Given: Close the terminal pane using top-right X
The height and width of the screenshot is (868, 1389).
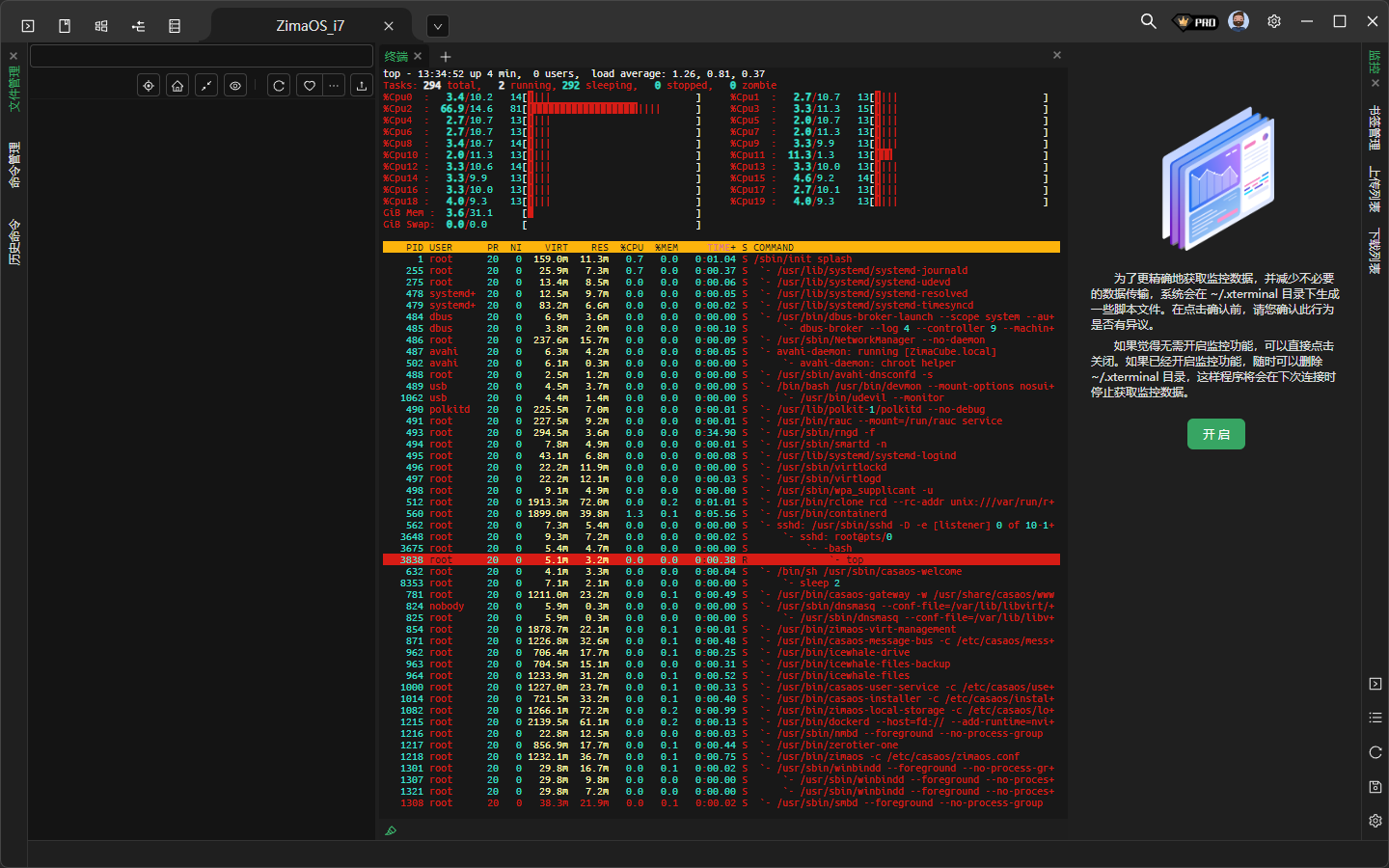Looking at the screenshot, I should click(1057, 55).
